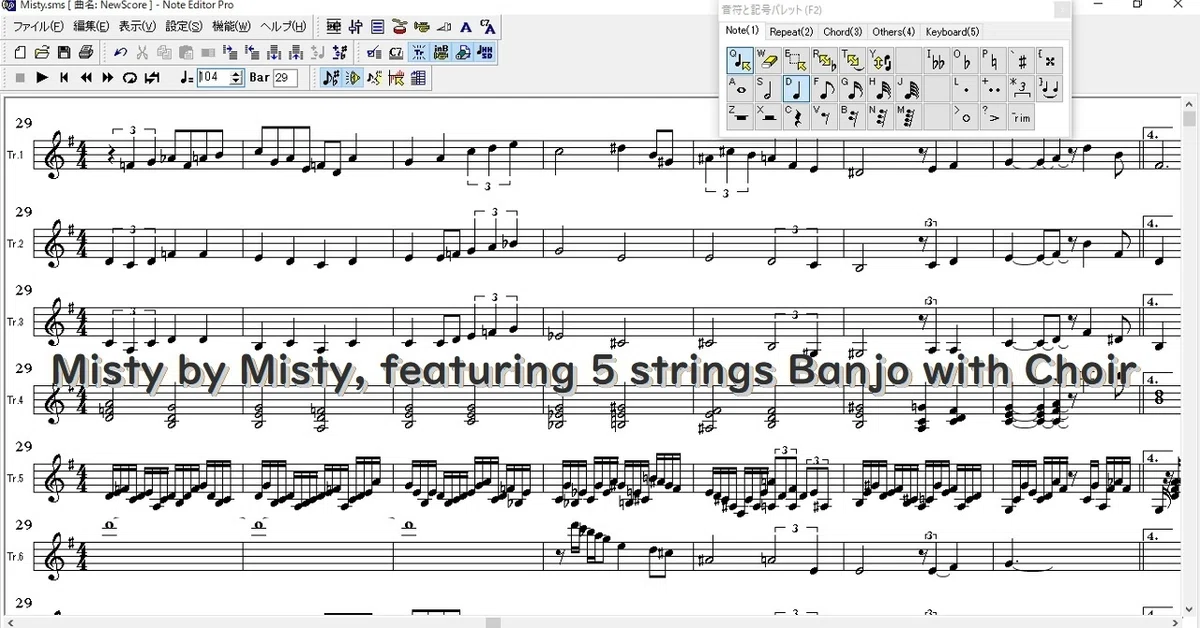Start playback with the play button
The height and width of the screenshot is (628, 1200).
coord(42,77)
